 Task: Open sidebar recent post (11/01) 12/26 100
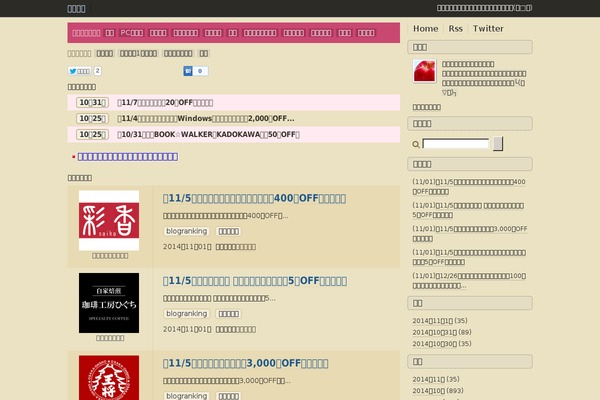[x=470, y=281]
